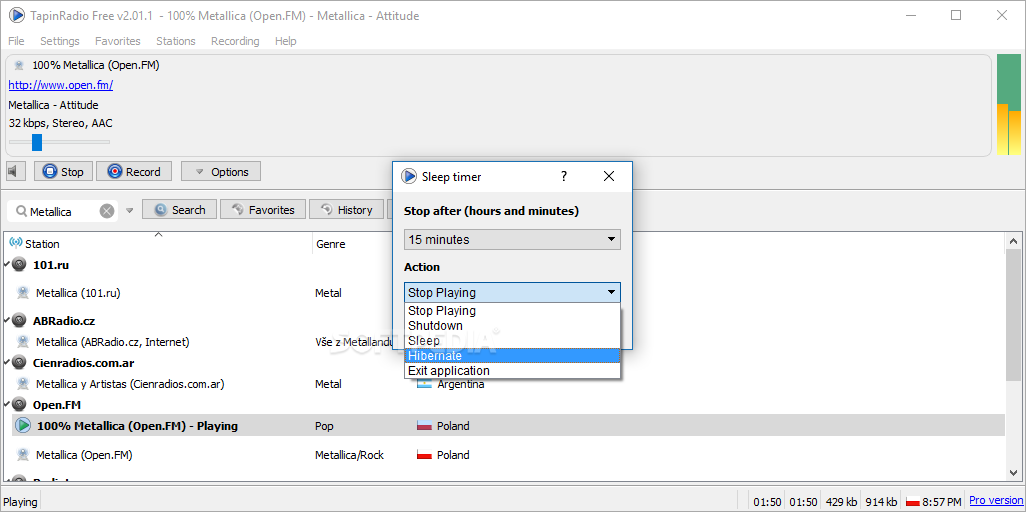Choose Hibernate from the action list
The width and height of the screenshot is (1026, 512).
512,356
